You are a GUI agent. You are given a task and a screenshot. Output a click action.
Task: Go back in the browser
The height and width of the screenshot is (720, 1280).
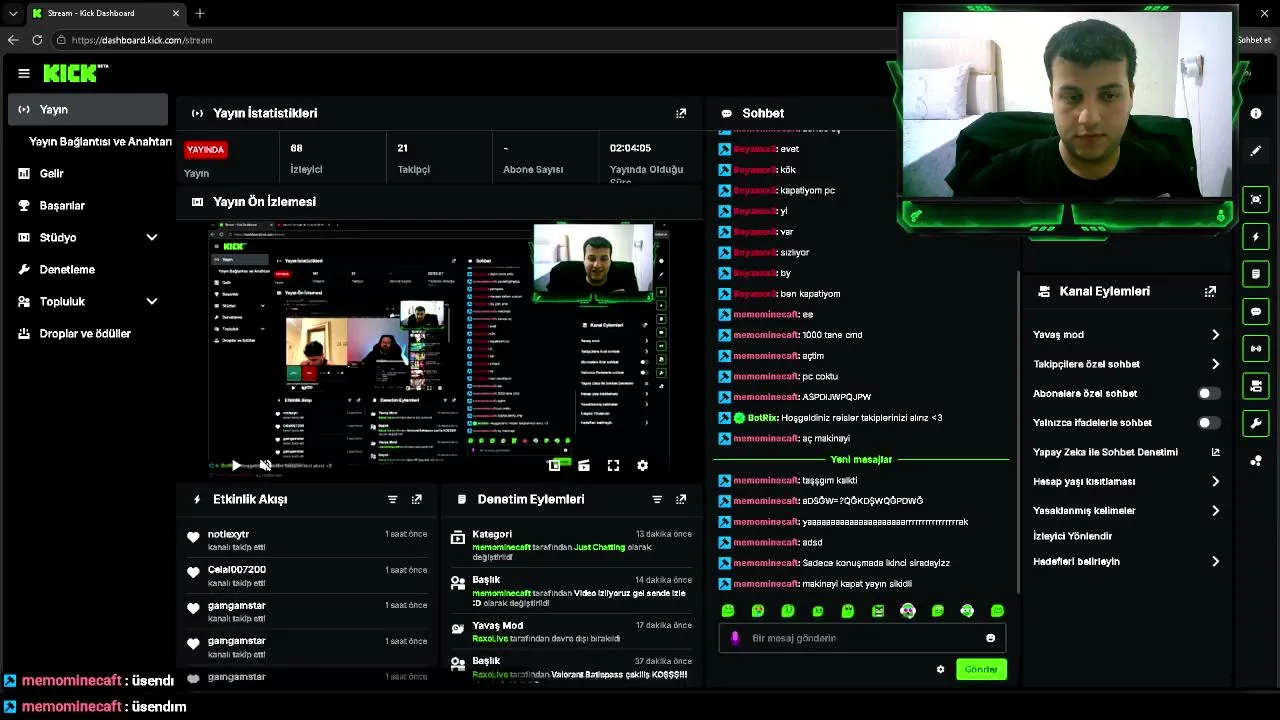pyautogui.click(x=12, y=40)
